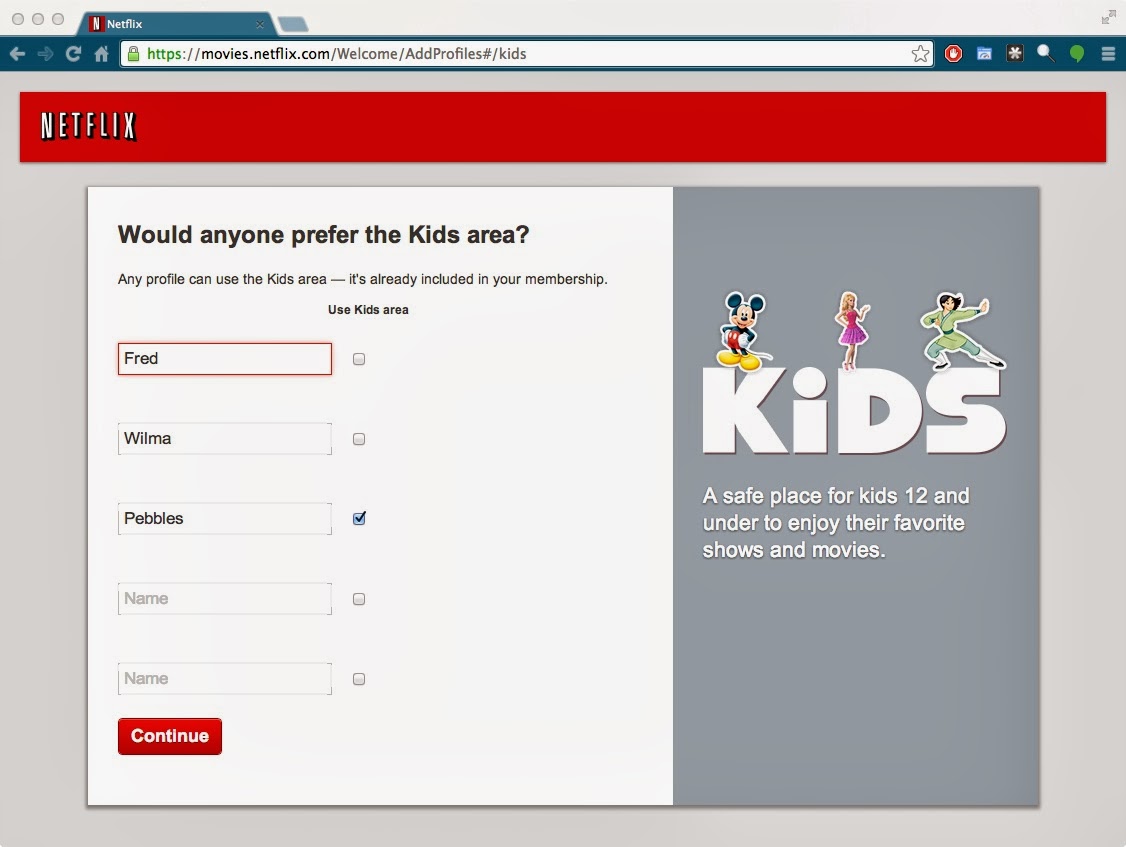
Task: Open the browser home page icon
Action: (101, 54)
